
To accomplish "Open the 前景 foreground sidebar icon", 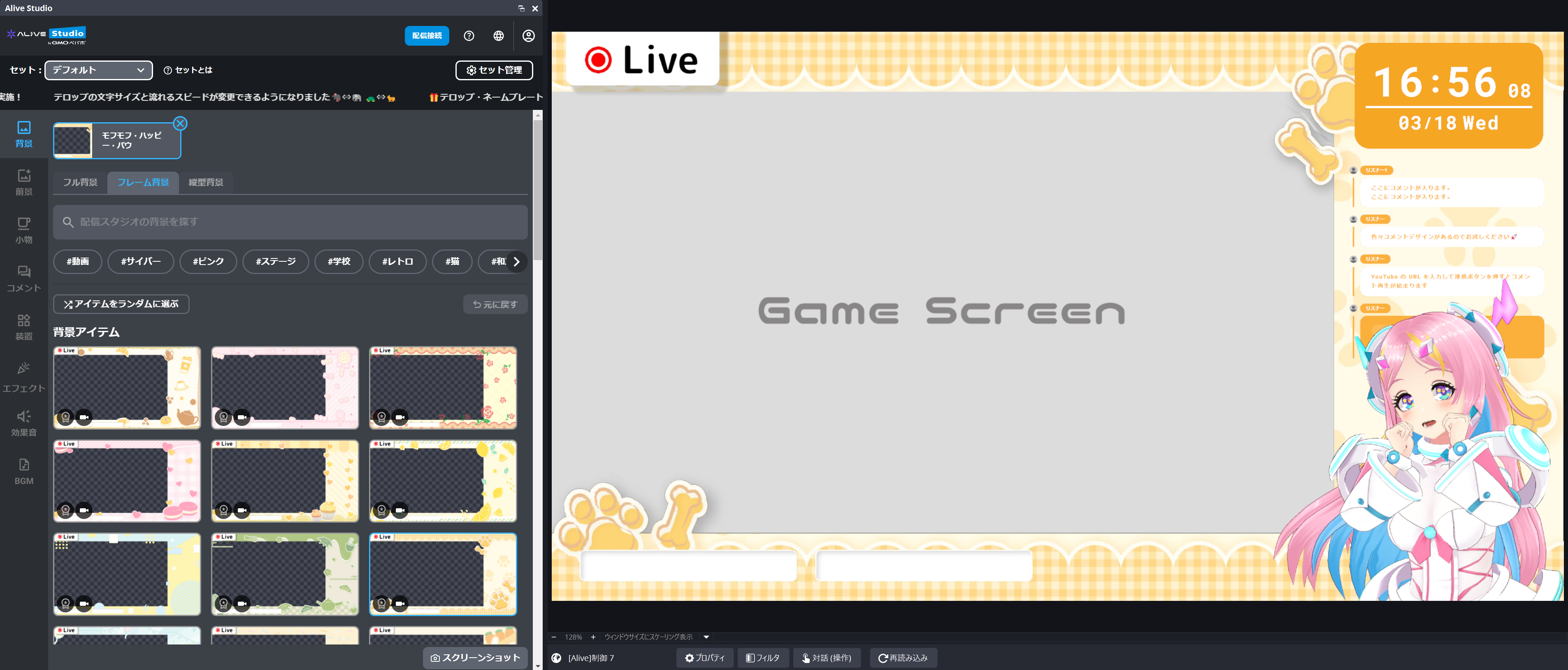I will (24, 182).
